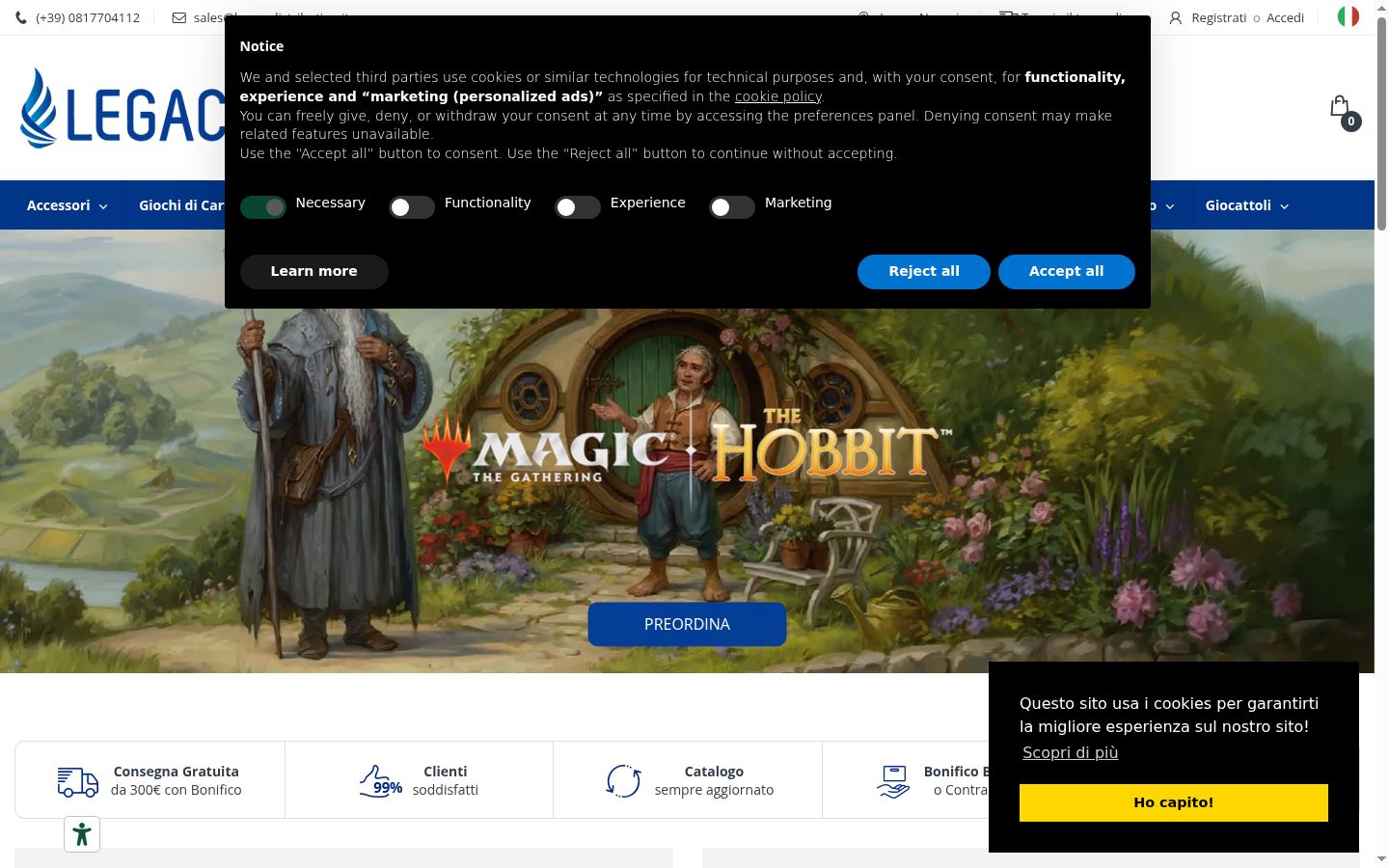
Task: Open the accessibility widget icon
Action: [x=82, y=834]
